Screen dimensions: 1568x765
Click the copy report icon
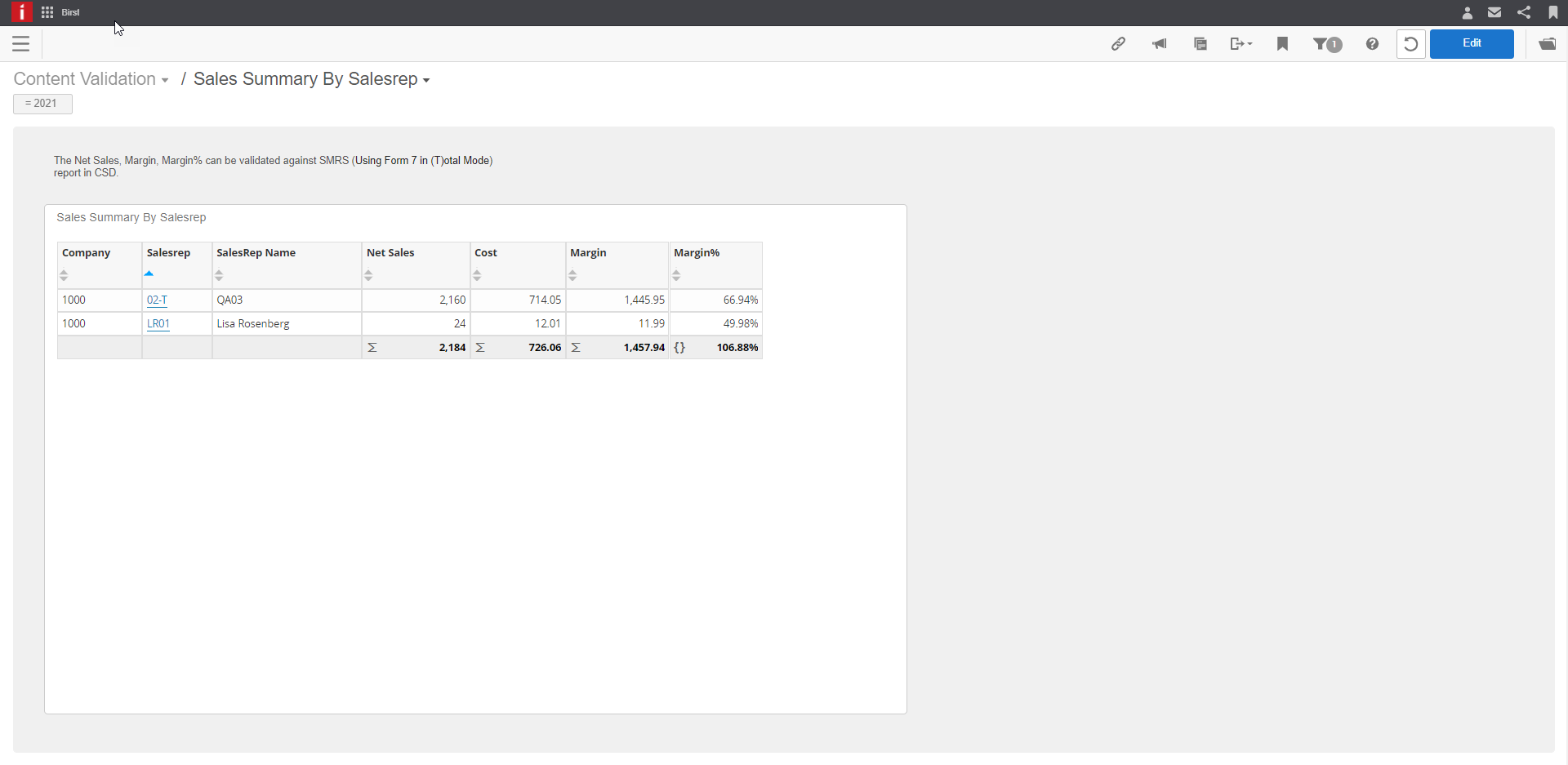[x=1200, y=44]
